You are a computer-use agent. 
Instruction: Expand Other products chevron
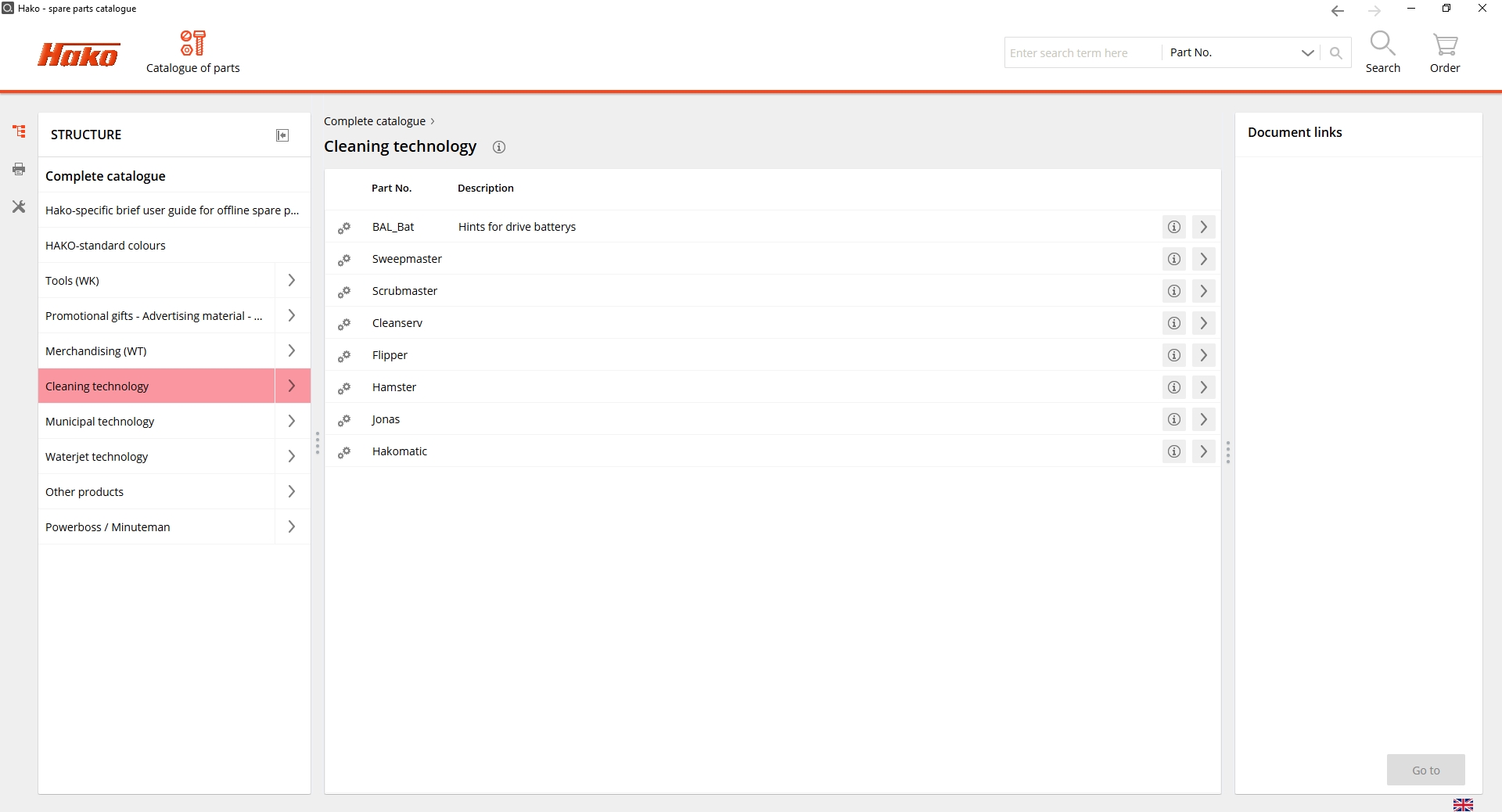pos(292,491)
